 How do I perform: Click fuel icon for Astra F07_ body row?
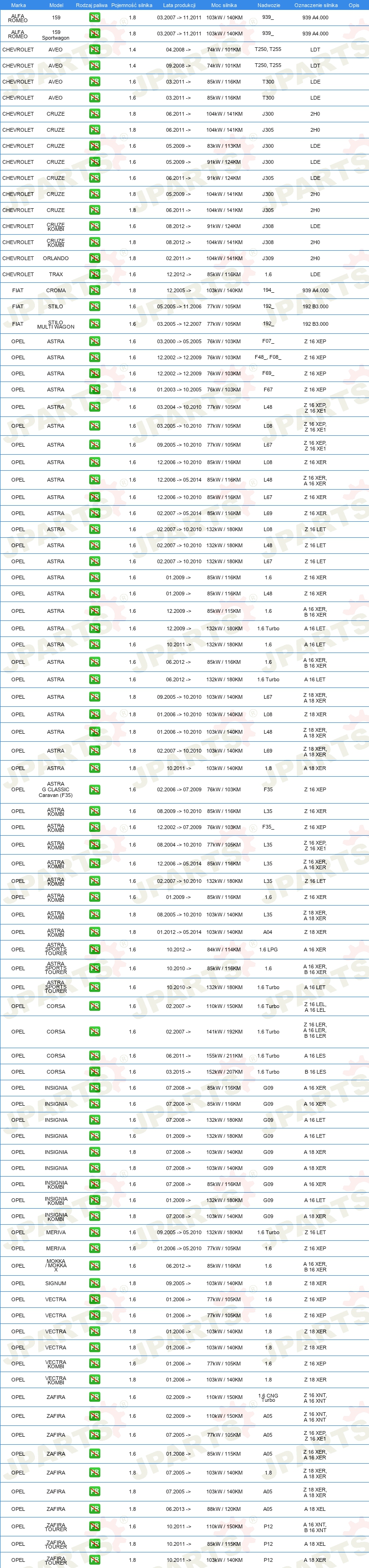click(94, 341)
